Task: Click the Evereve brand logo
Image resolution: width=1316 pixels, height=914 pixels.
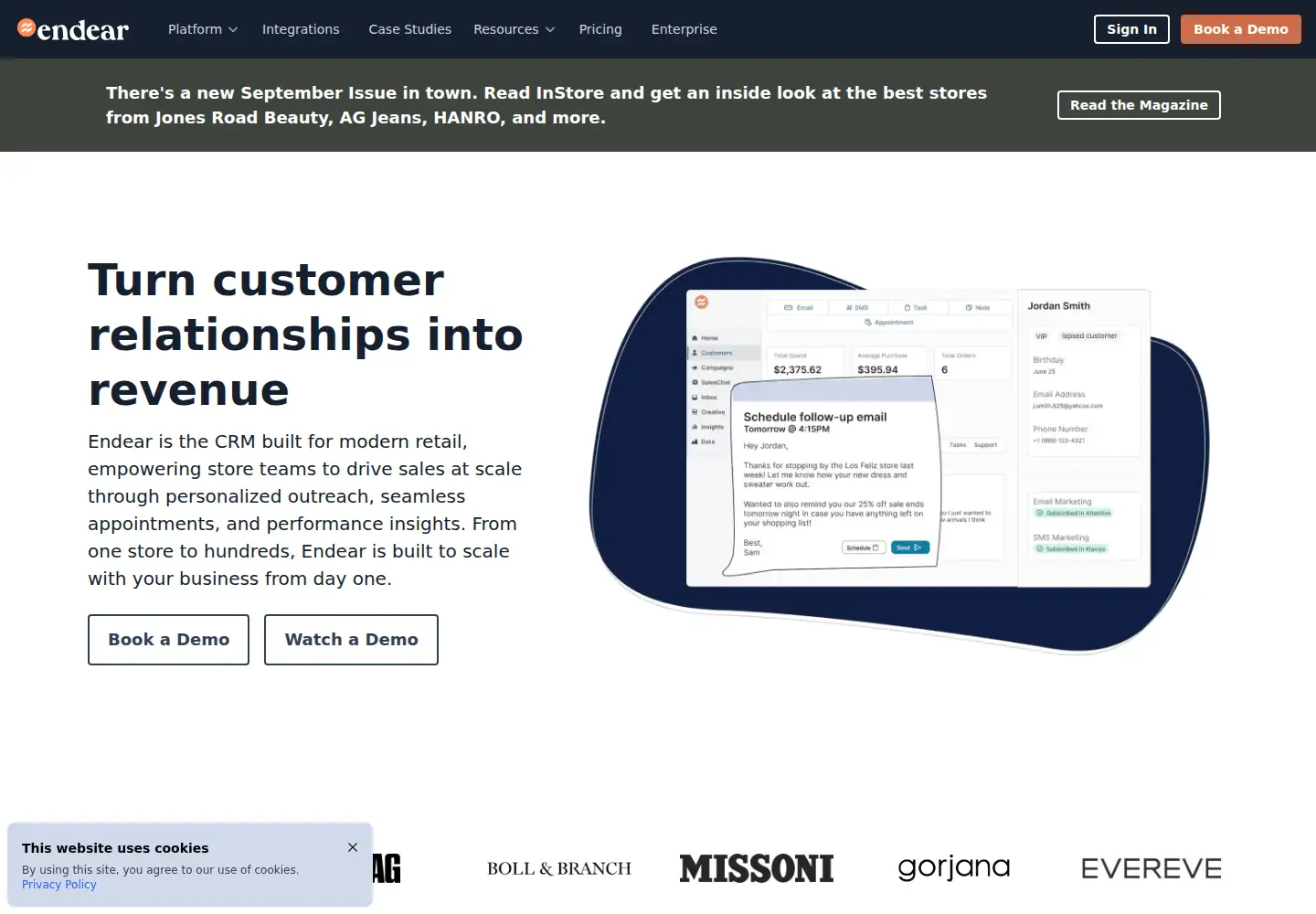Action: (1151, 868)
